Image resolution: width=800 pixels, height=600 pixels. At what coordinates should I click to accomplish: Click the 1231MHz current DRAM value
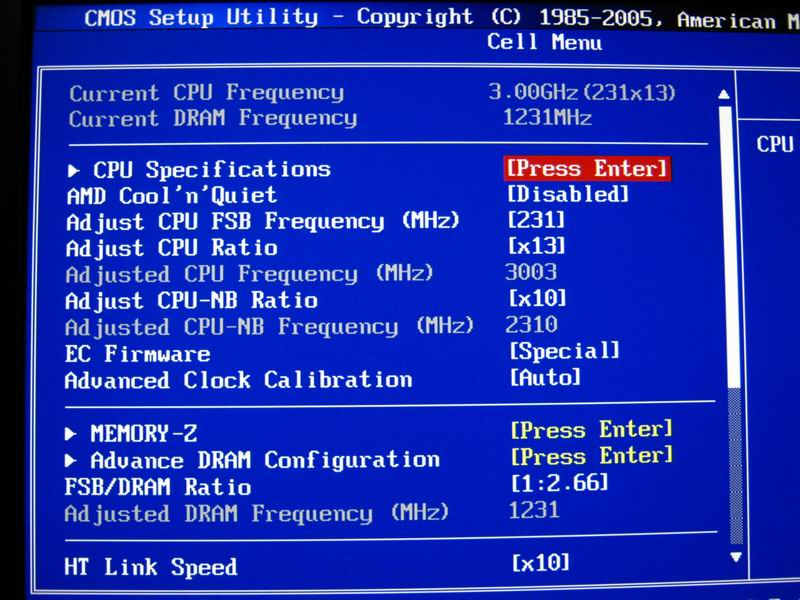tap(547, 118)
